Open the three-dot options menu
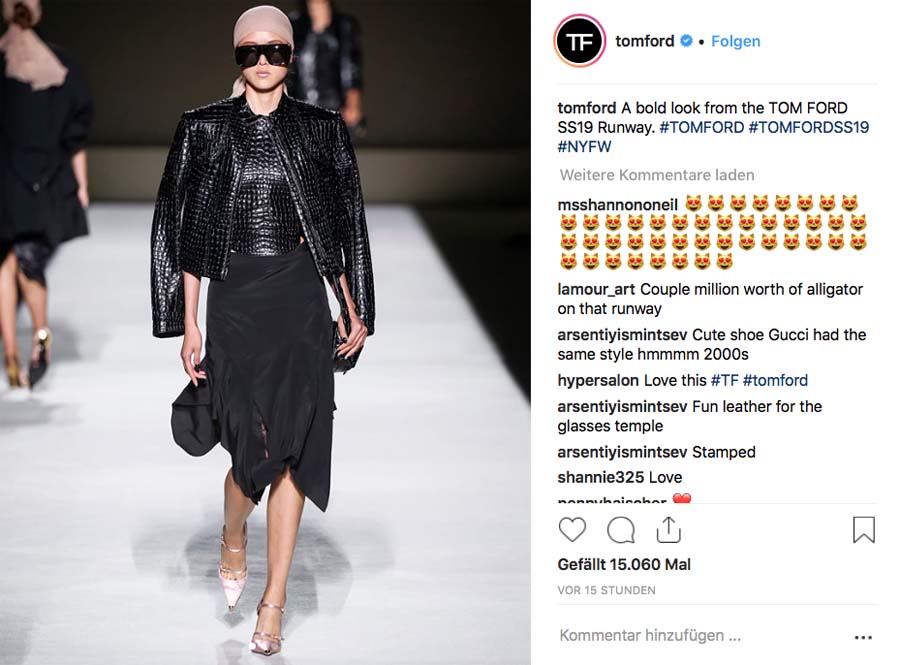This screenshot has width=900, height=665. [x=863, y=637]
